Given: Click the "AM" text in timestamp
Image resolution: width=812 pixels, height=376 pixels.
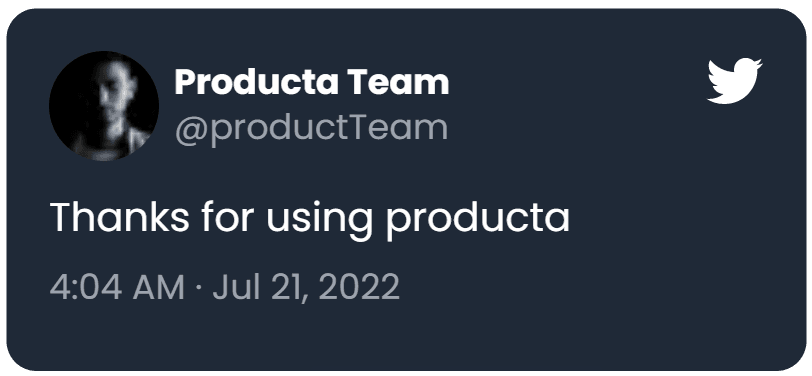Looking at the screenshot, I should point(158,287).
